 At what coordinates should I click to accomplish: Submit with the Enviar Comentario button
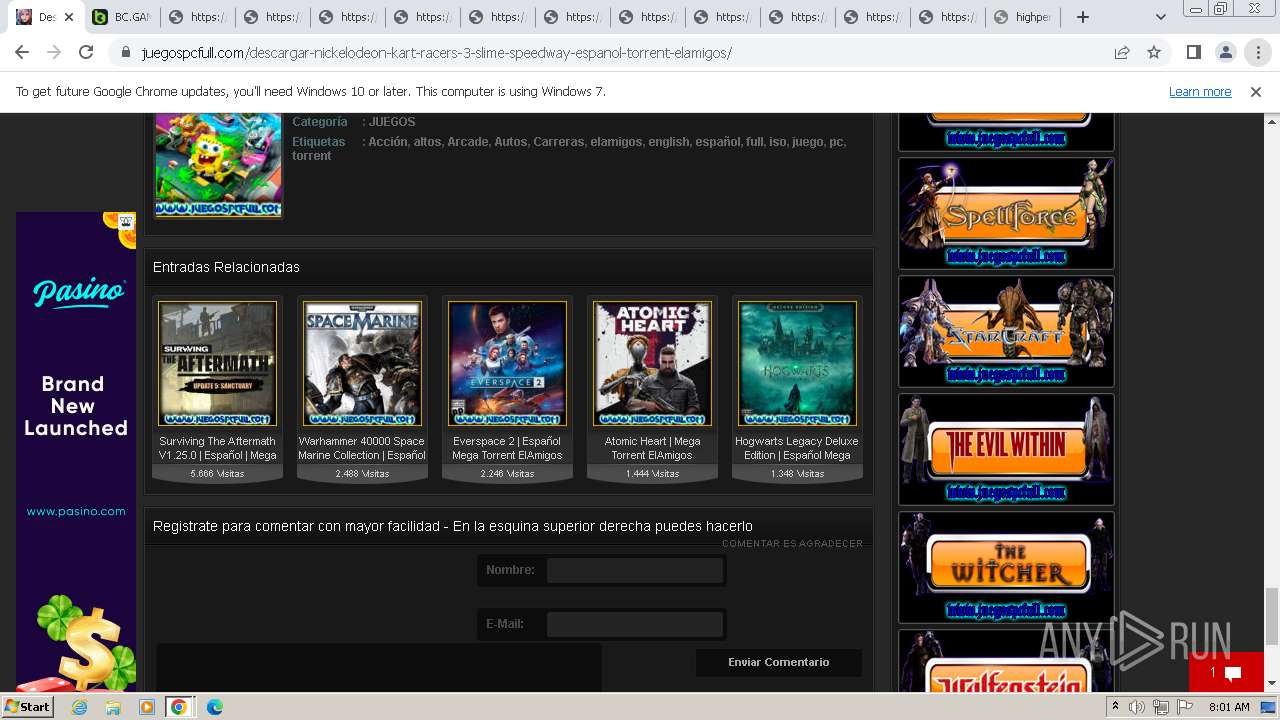pos(778,662)
